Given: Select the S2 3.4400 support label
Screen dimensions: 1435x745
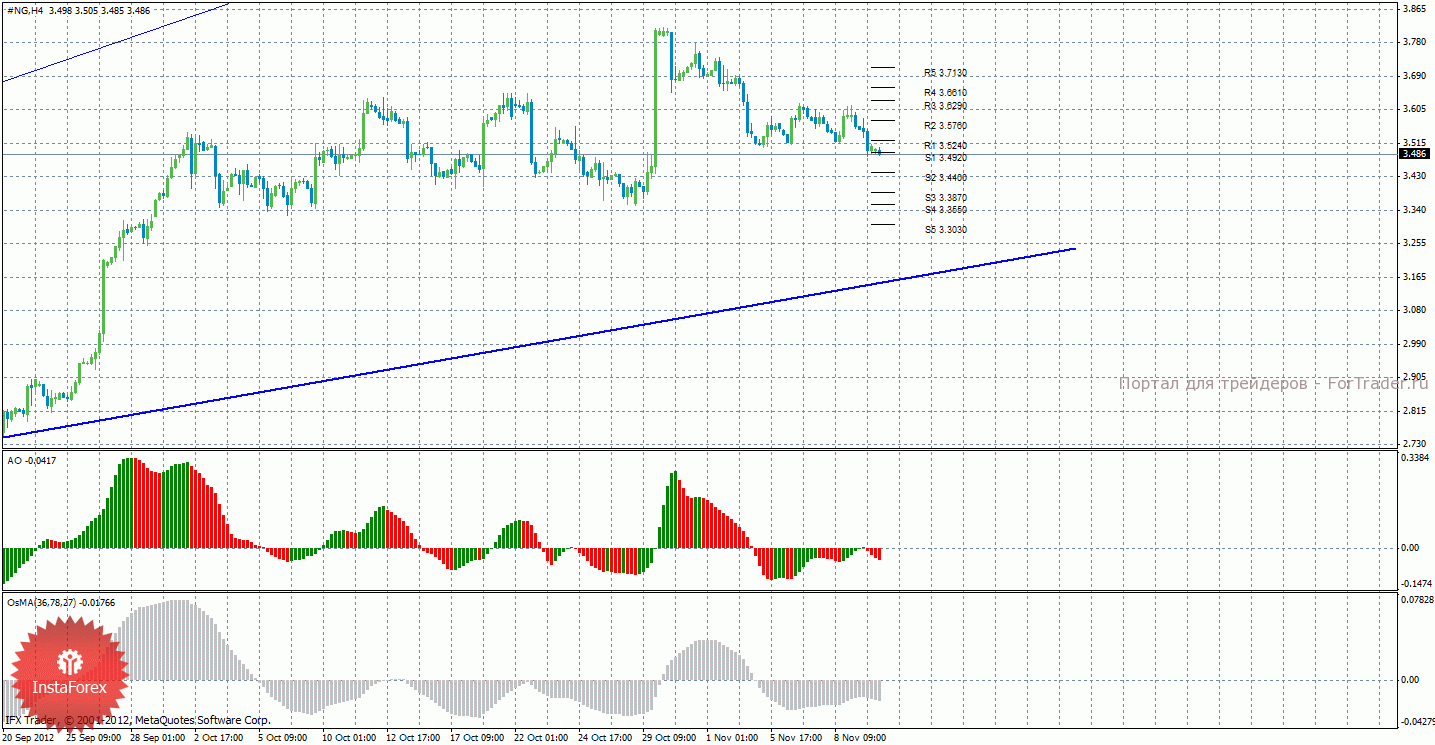Looking at the screenshot, I should 945,178.
